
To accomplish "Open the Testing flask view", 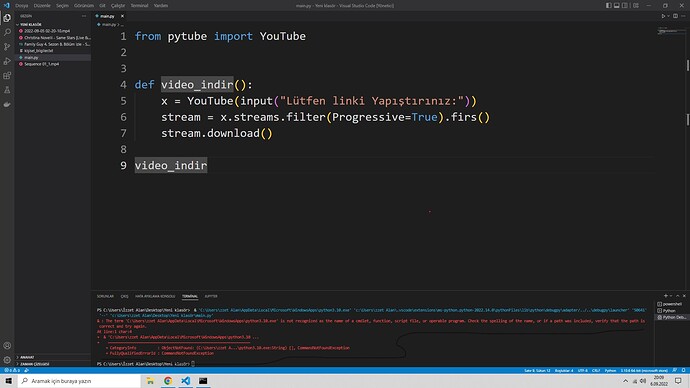I will point(7,90).
